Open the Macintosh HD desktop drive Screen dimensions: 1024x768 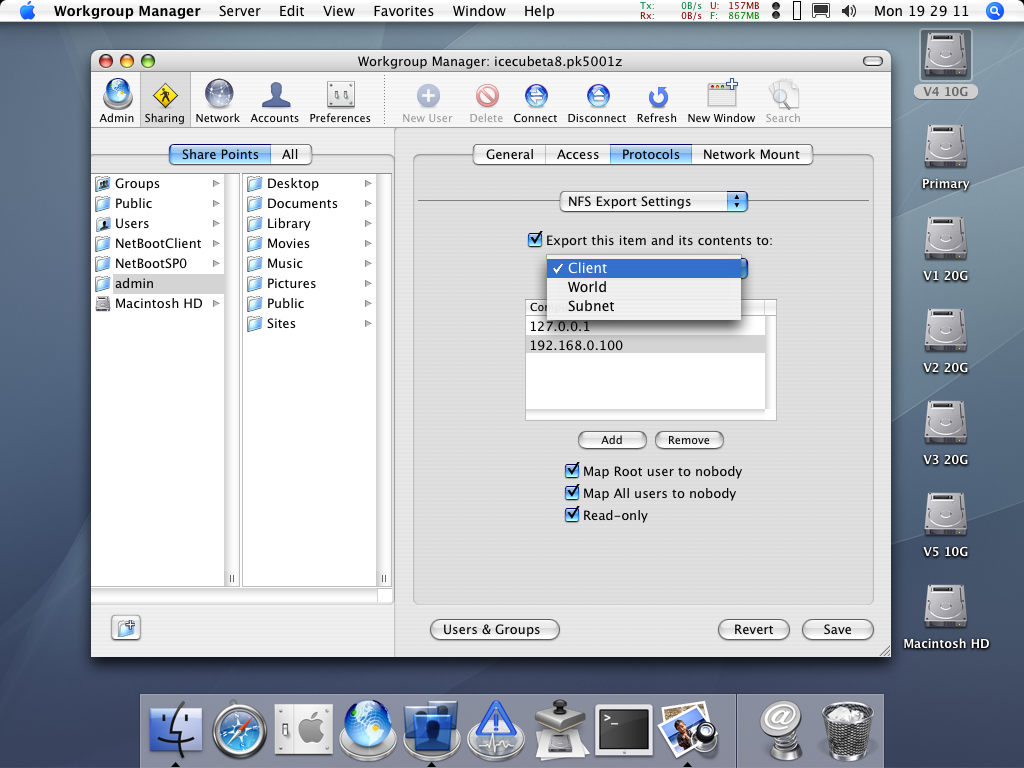pos(946,617)
